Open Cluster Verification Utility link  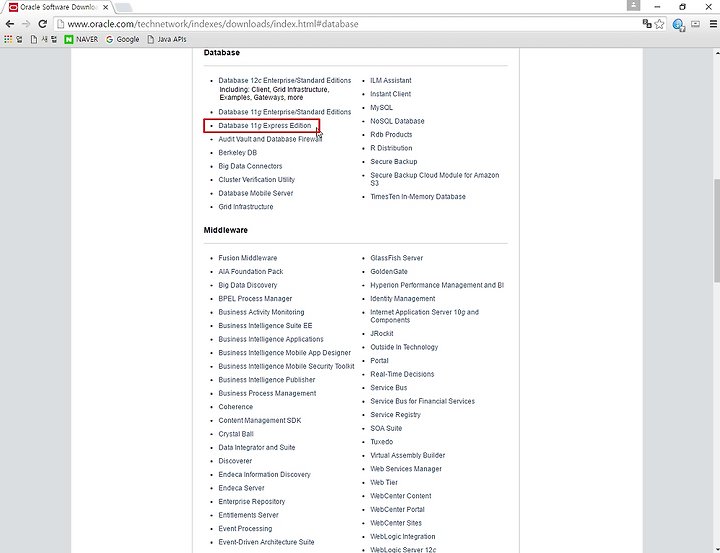coord(257,180)
